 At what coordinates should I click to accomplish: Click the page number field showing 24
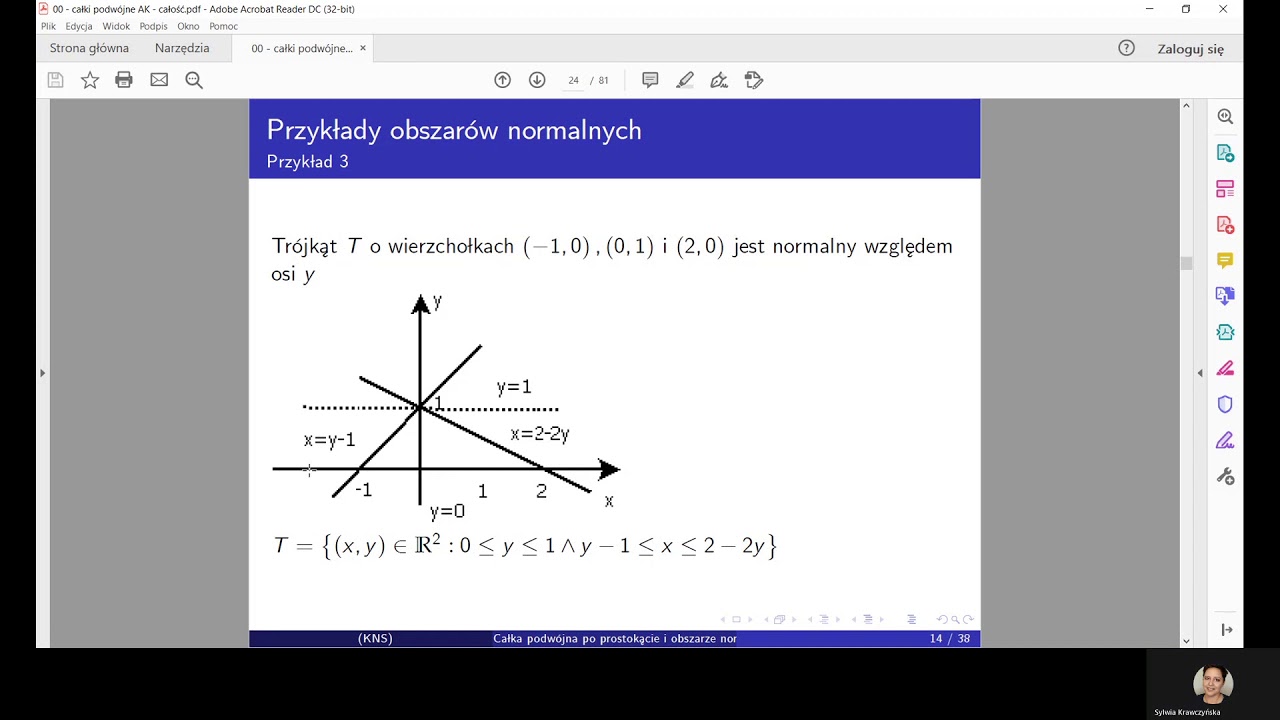click(x=573, y=80)
